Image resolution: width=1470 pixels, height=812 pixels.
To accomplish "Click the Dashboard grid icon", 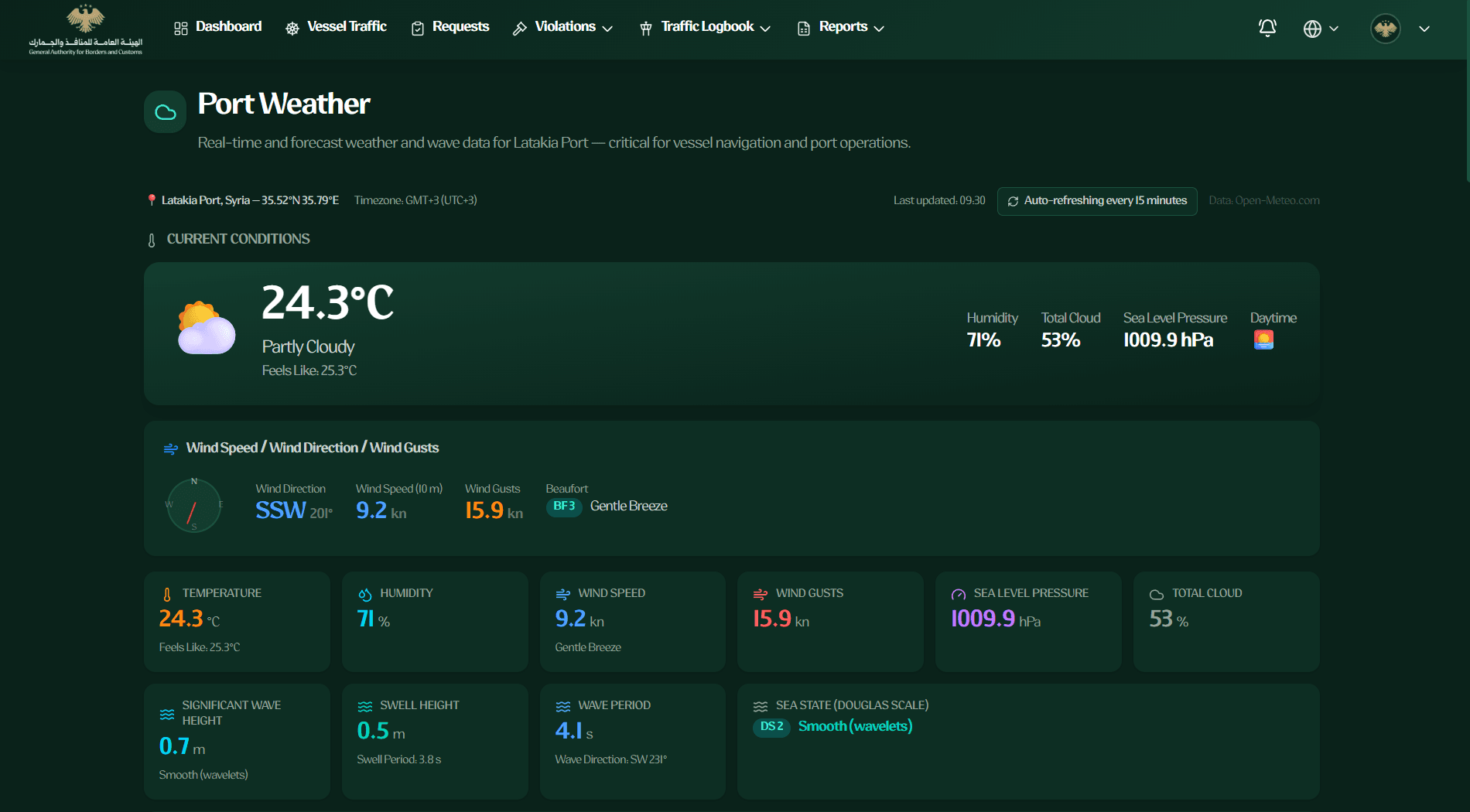I will pos(181,29).
